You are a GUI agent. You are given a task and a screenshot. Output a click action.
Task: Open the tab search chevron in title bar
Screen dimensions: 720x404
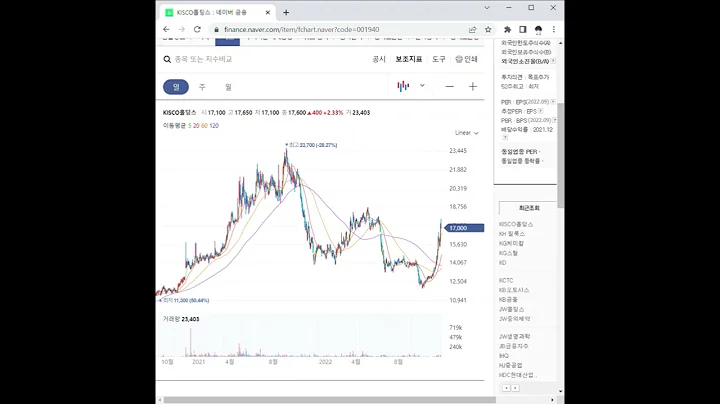pyautogui.click(x=487, y=7)
